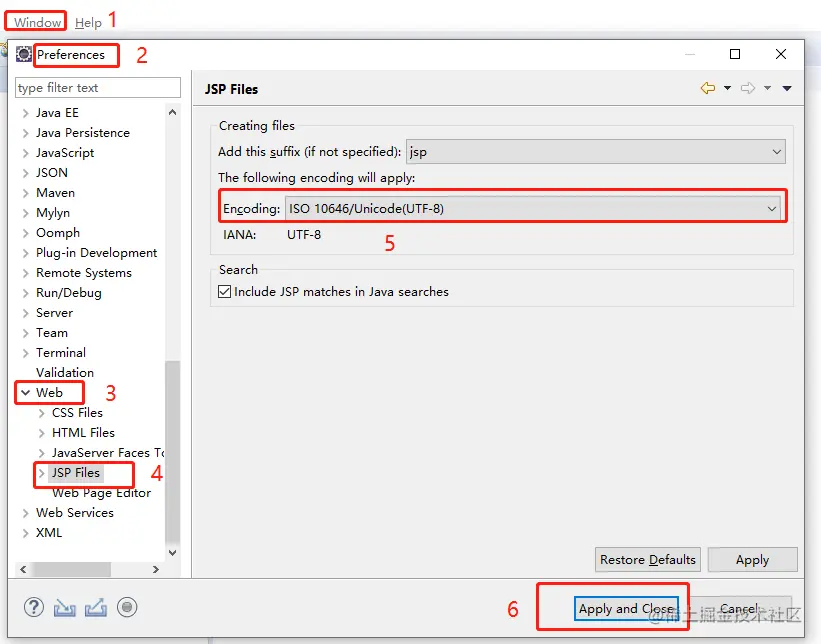This screenshot has width=821, height=644.
Task: Expand the JavaScript tree node
Action: (25, 153)
